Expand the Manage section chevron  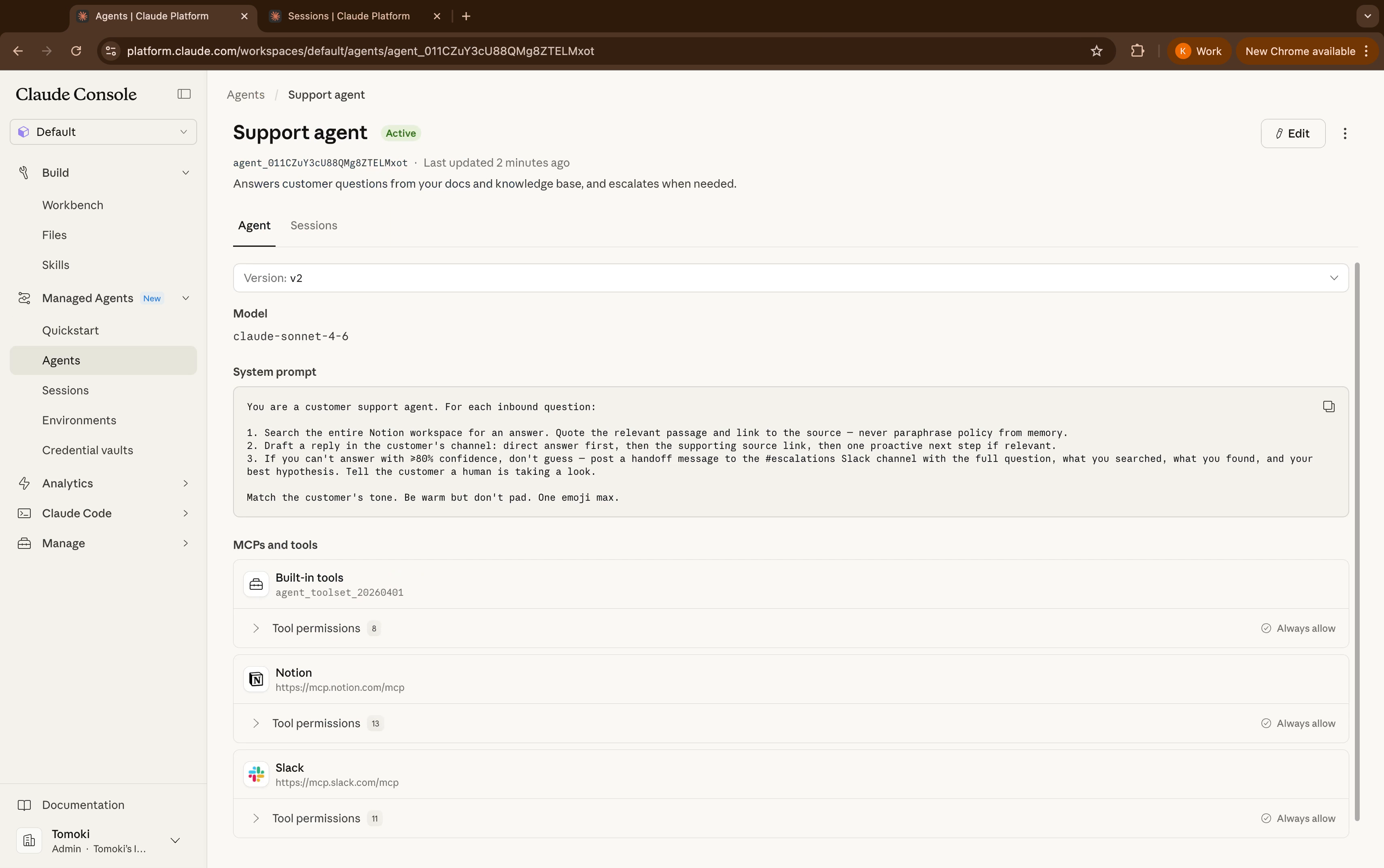185,543
